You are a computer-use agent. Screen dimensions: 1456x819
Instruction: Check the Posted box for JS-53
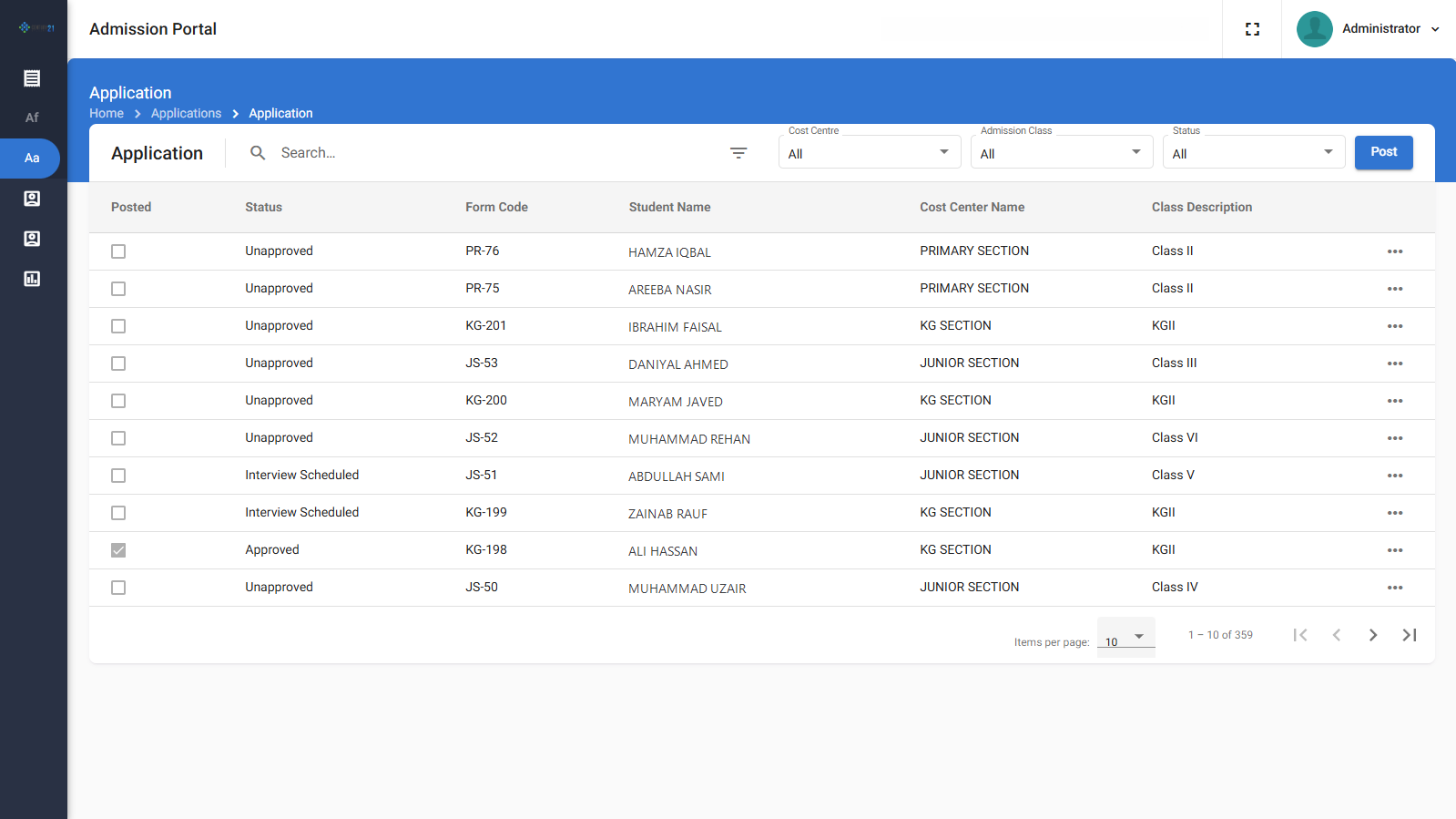point(118,363)
